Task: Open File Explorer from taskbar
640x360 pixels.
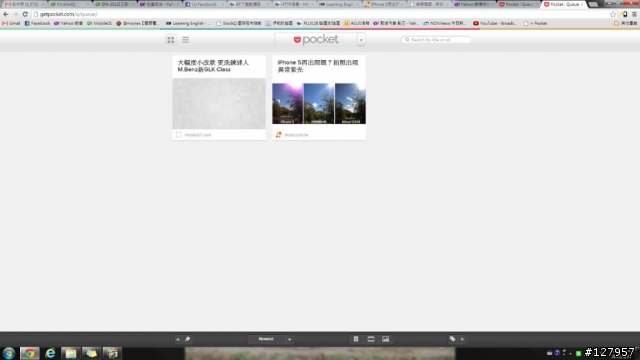Action: tap(71, 353)
